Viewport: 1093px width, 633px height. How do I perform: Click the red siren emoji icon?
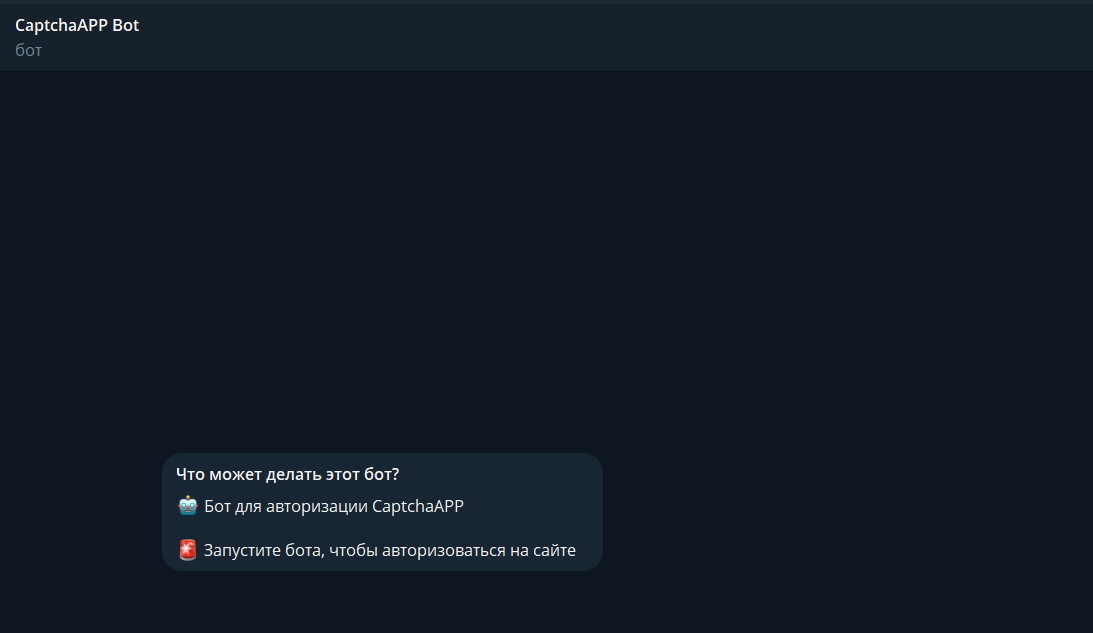(188, 550)
